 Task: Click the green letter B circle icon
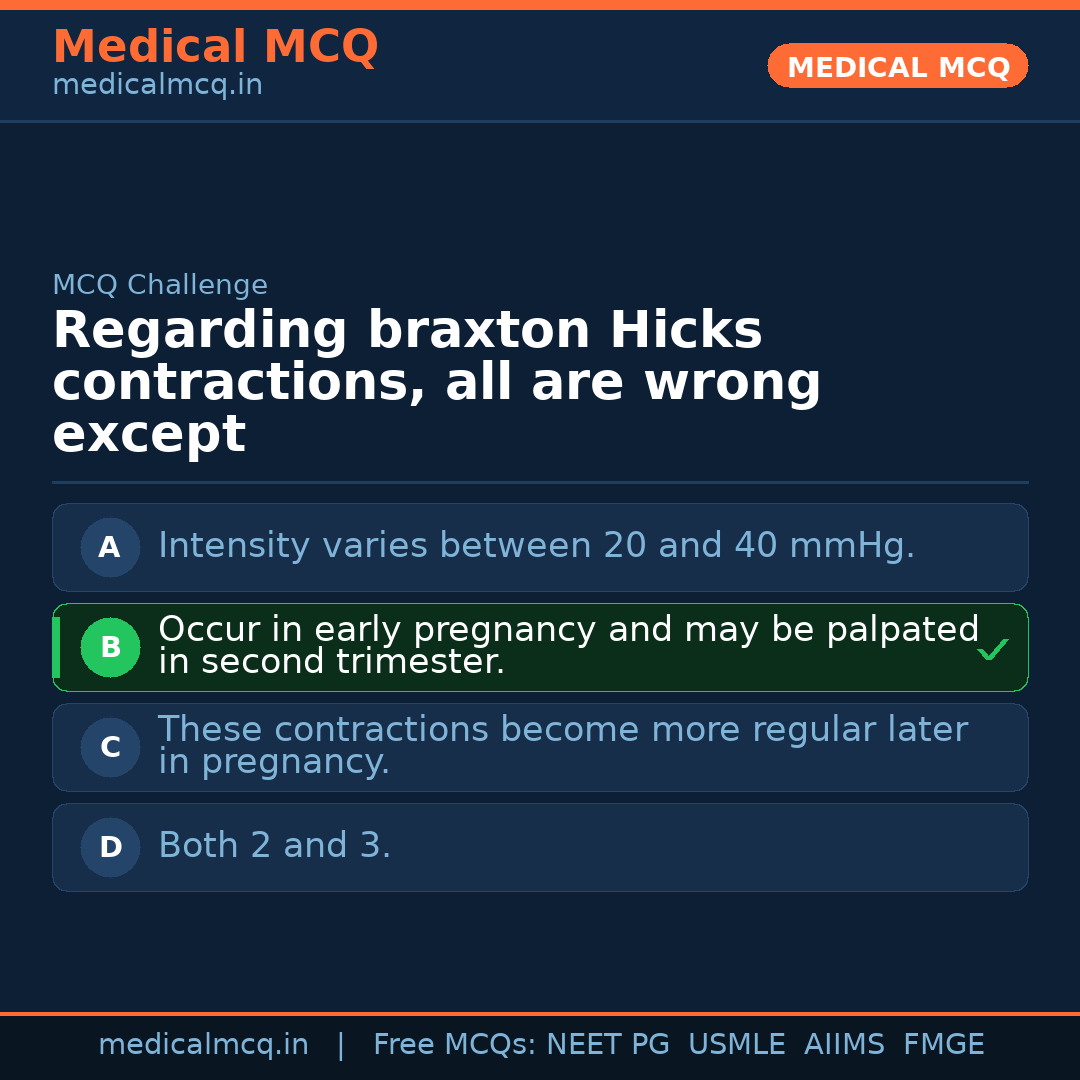(110, 648)
